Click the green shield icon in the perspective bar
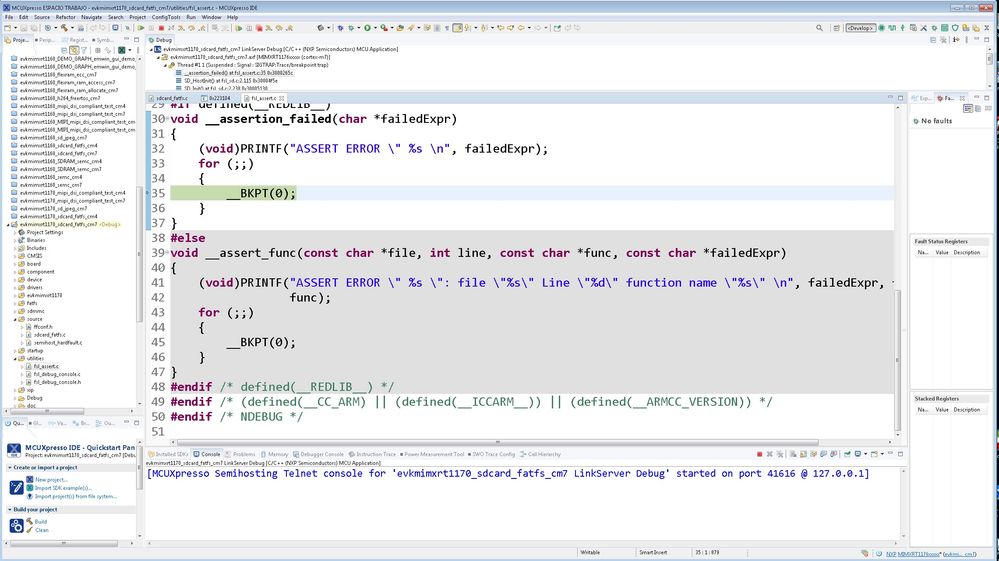This screenshot has width=999, height=561. pyautogui.click(x=955, y=28)
